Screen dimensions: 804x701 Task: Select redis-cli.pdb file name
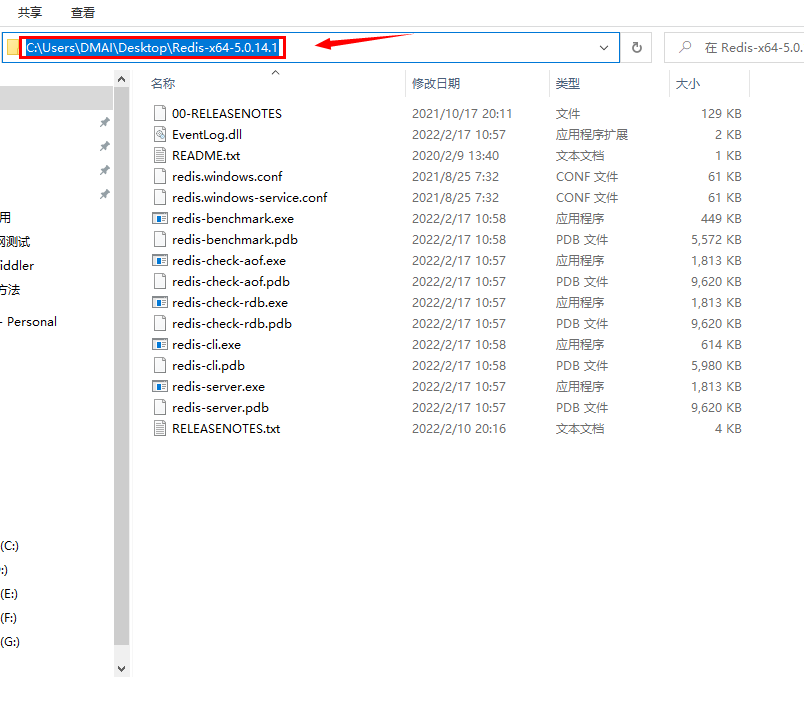[209, 366]
